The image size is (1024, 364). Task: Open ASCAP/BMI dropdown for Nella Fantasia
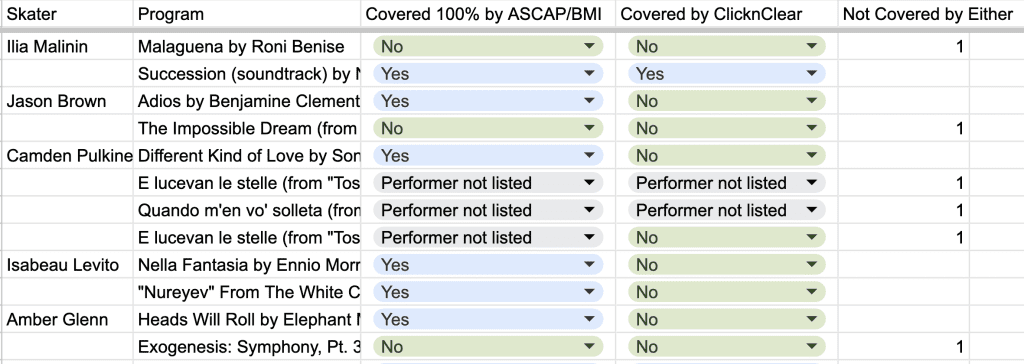coord(488,265)
